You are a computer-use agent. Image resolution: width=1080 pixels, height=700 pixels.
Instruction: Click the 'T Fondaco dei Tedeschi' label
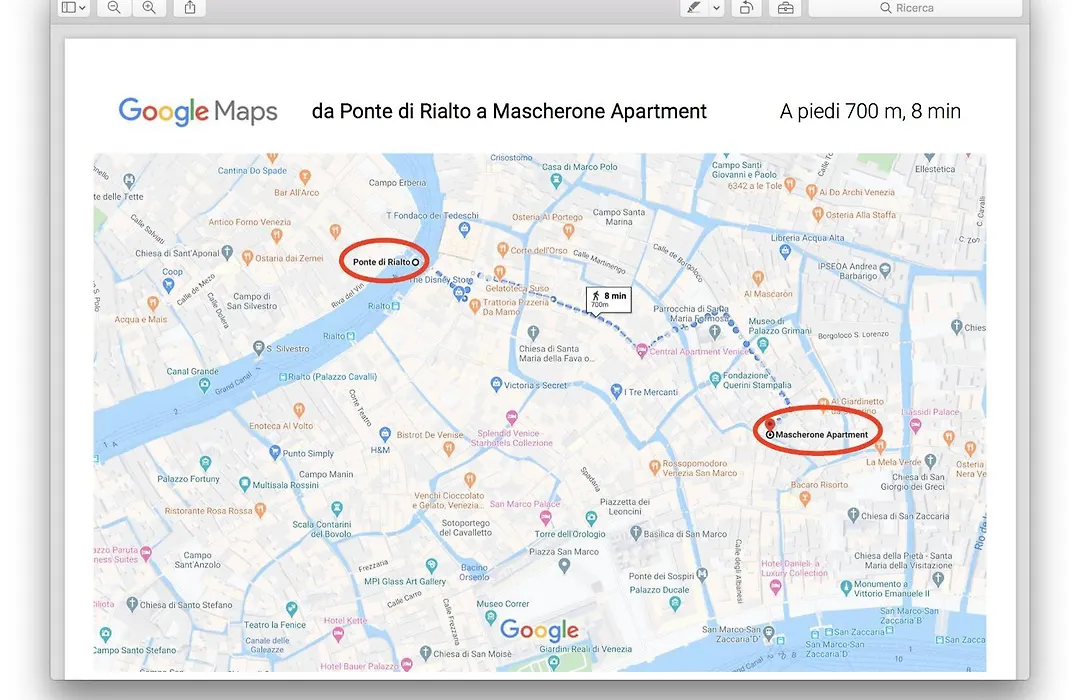click(432, 216)
